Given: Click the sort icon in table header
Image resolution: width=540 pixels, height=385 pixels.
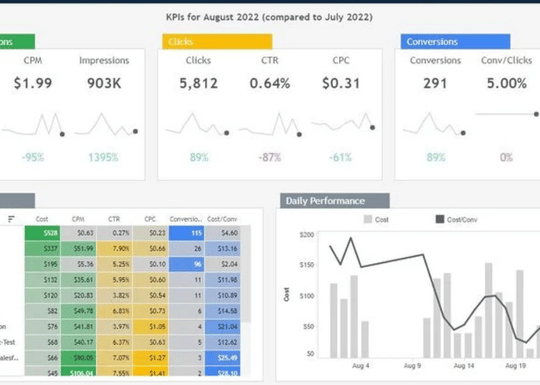Looking at the screenshot, I should tap(11, 219).
